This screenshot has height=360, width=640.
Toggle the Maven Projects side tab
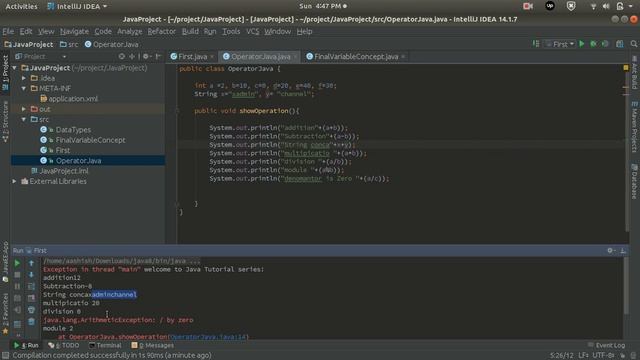pos(635,127)
